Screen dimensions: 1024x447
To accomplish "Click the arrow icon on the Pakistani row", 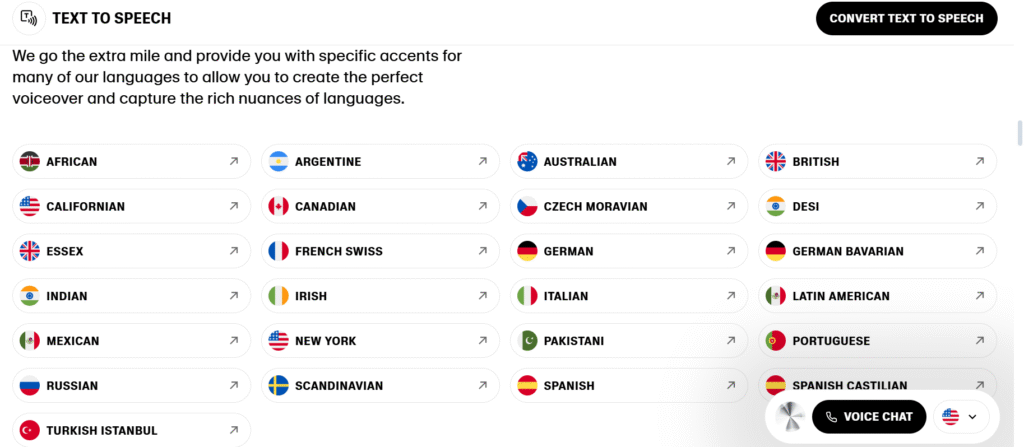I will (x=731, y=340).
